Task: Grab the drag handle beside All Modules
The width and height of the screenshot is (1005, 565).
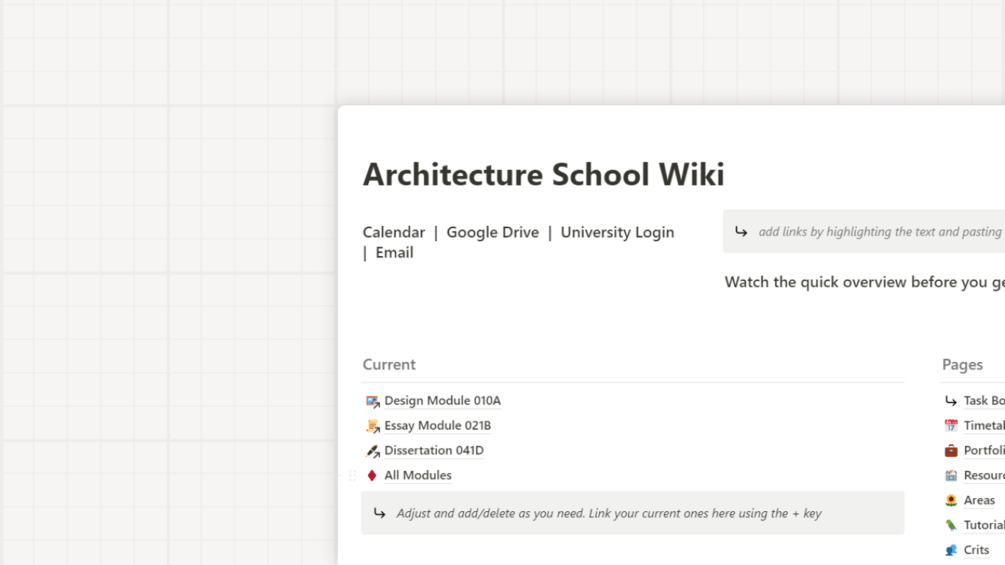Action: point(352,476)
